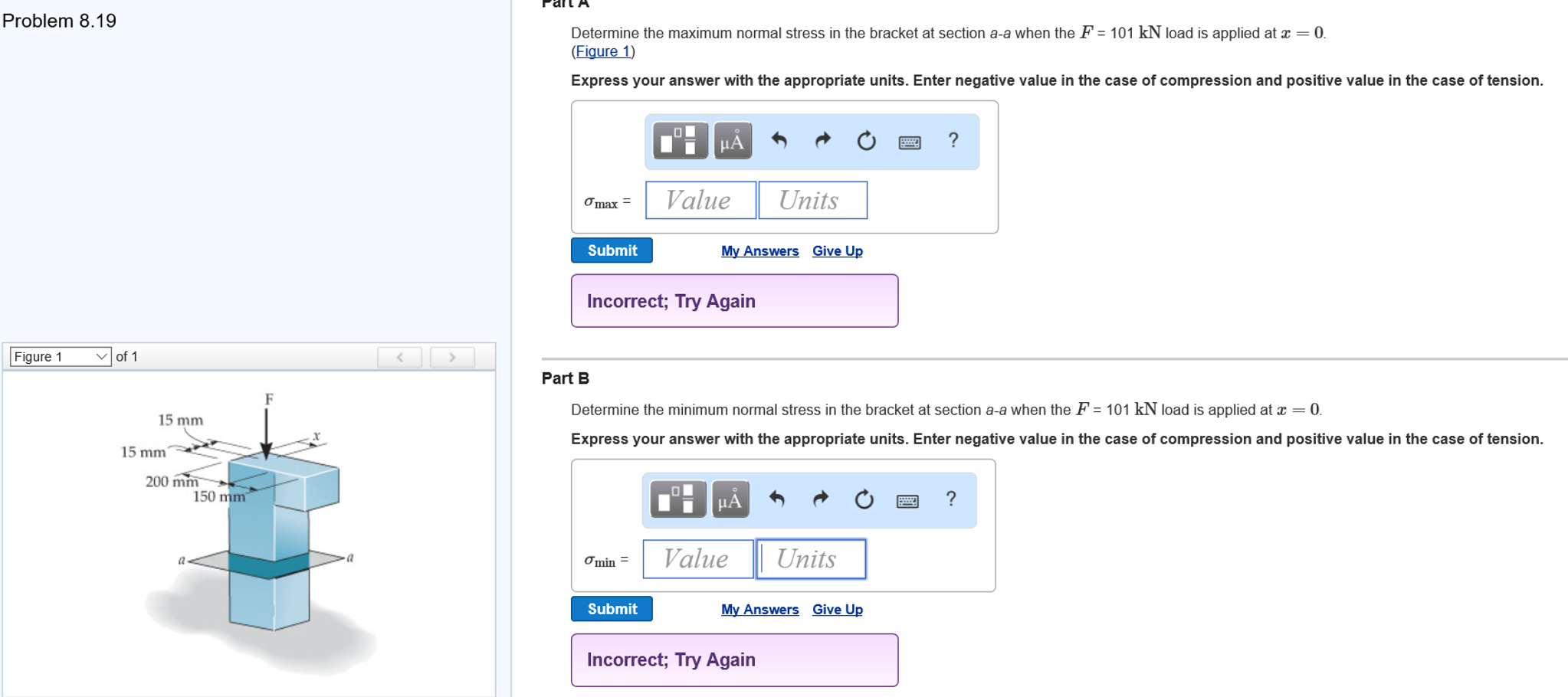Click the σmax Units input field
This screenshot has width=1568, height=697.
(813, 200)
